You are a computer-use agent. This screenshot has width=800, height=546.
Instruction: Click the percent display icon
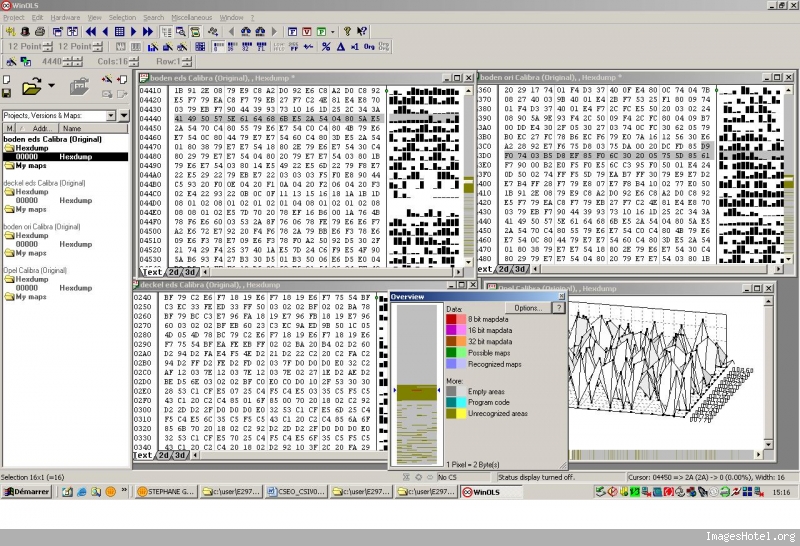(x=326, y=46)
